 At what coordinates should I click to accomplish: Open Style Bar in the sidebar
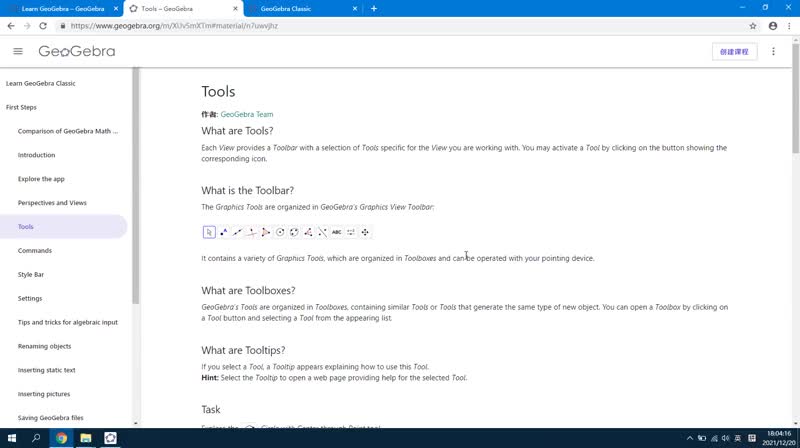click(x=31, y=275)
